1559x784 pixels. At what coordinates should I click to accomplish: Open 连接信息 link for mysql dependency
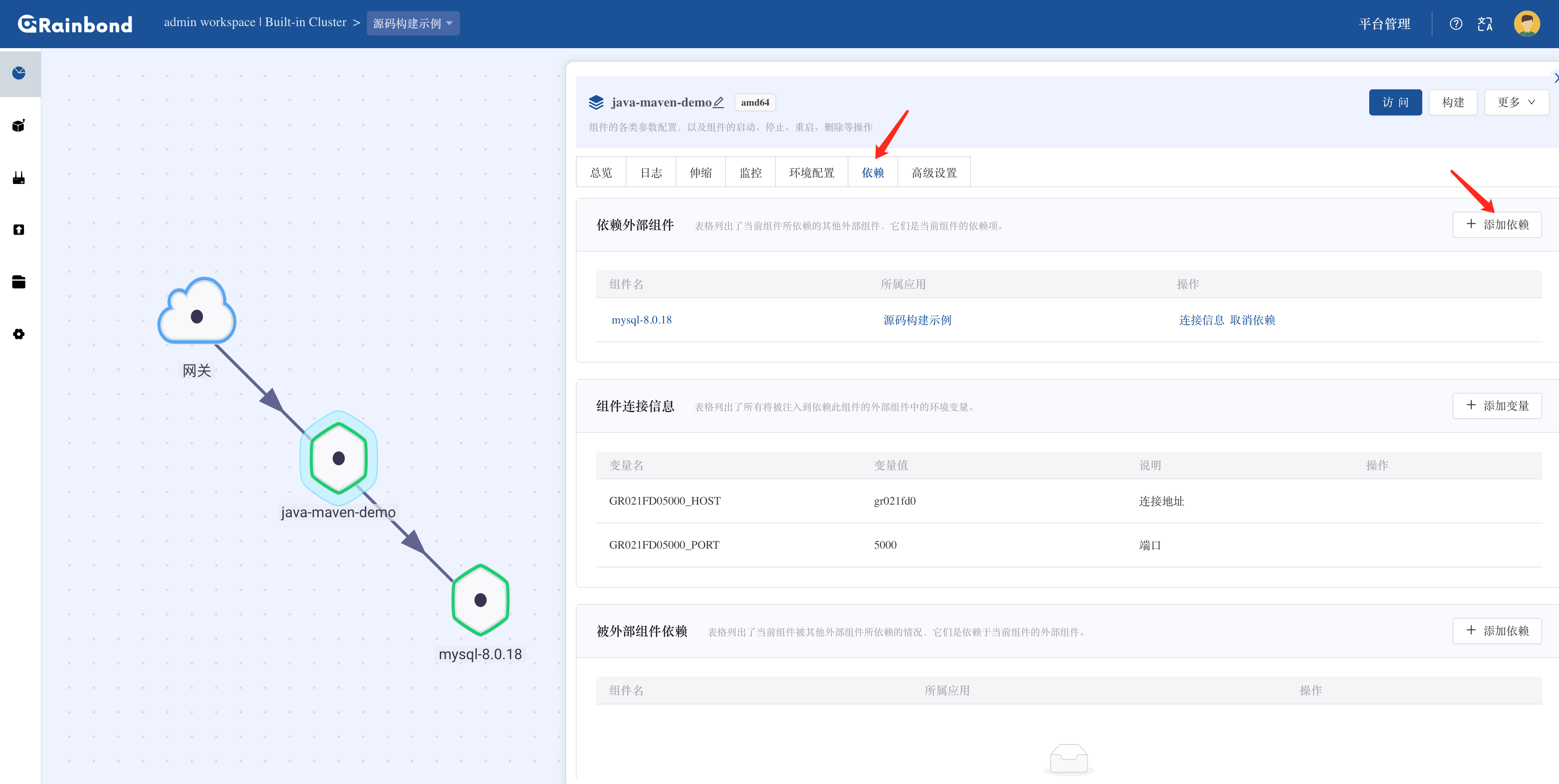(x=1201, y=320)
